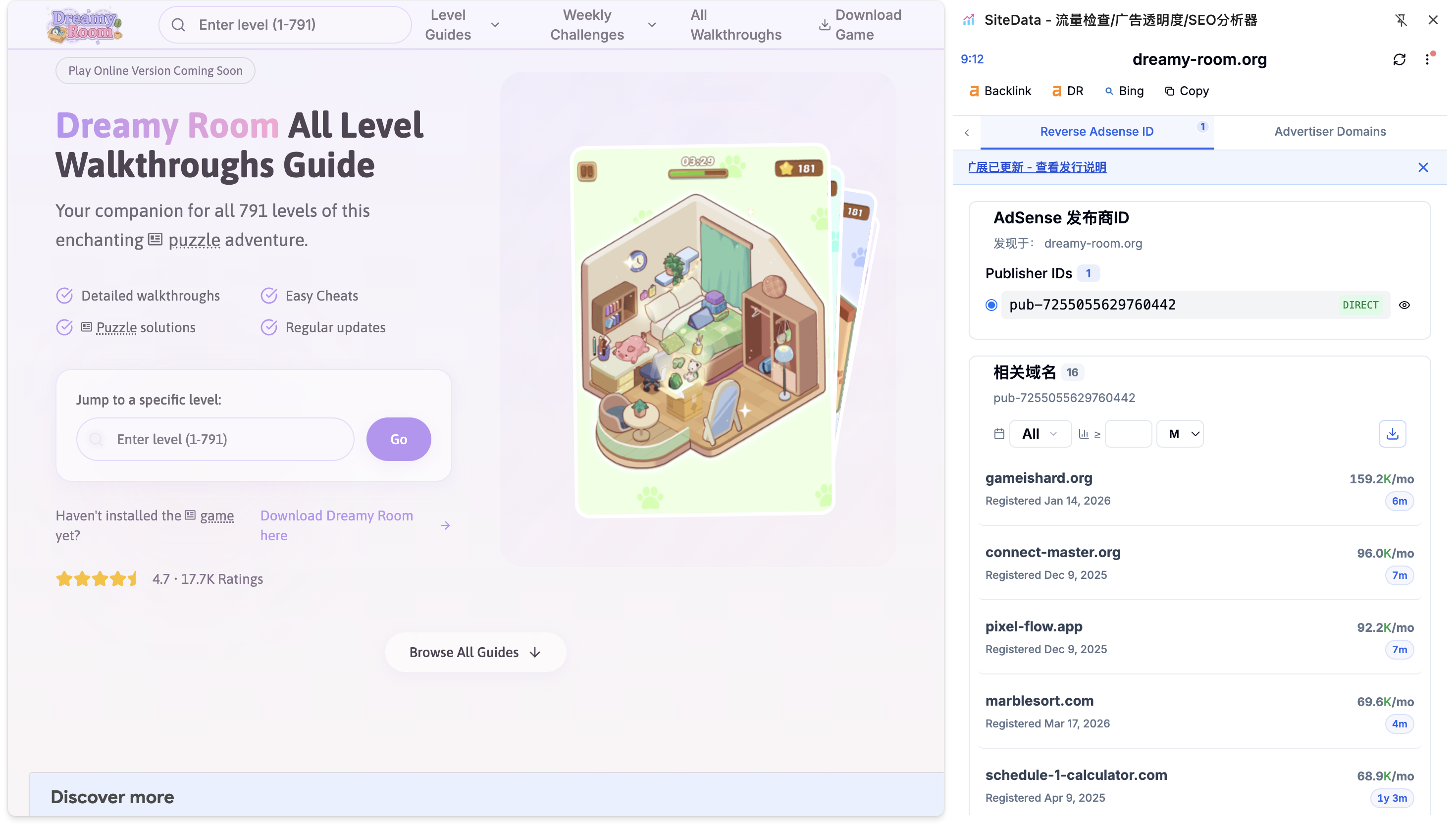Open the SiteData three-dot options menu
The width and height of the screenshot is (1456, 824).
click(x=1427, y=59)
